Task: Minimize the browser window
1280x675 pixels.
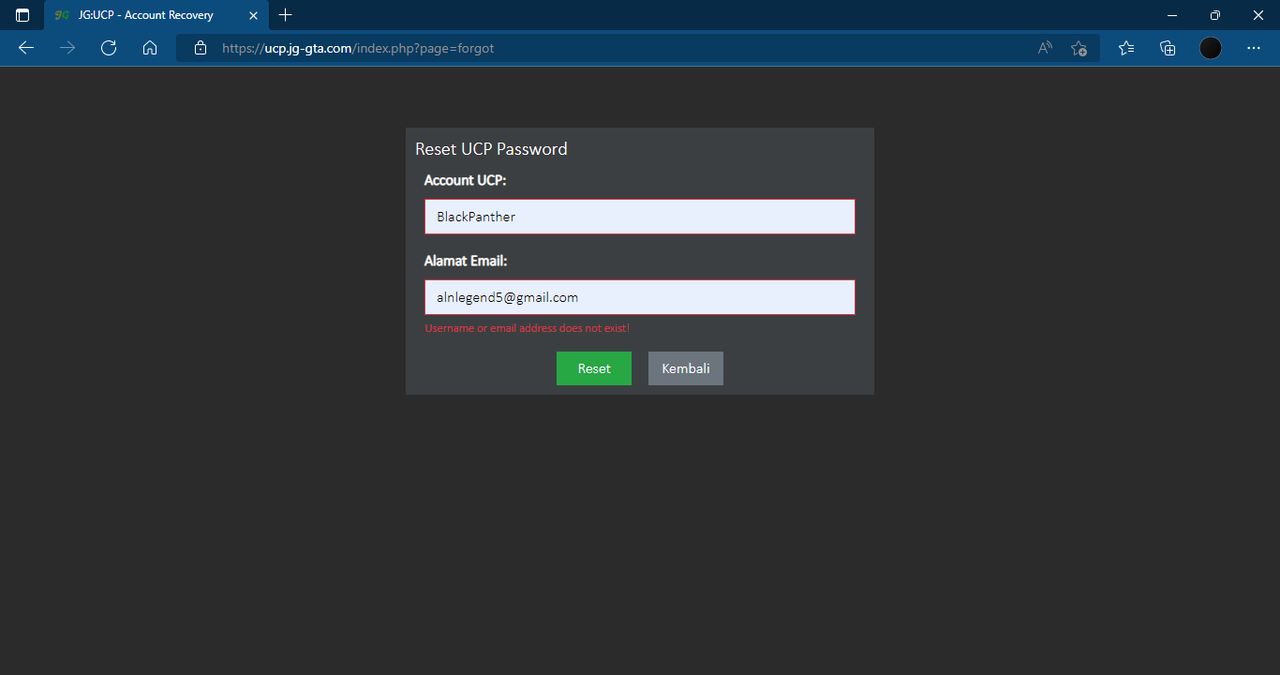Action: pos(1170,15)
